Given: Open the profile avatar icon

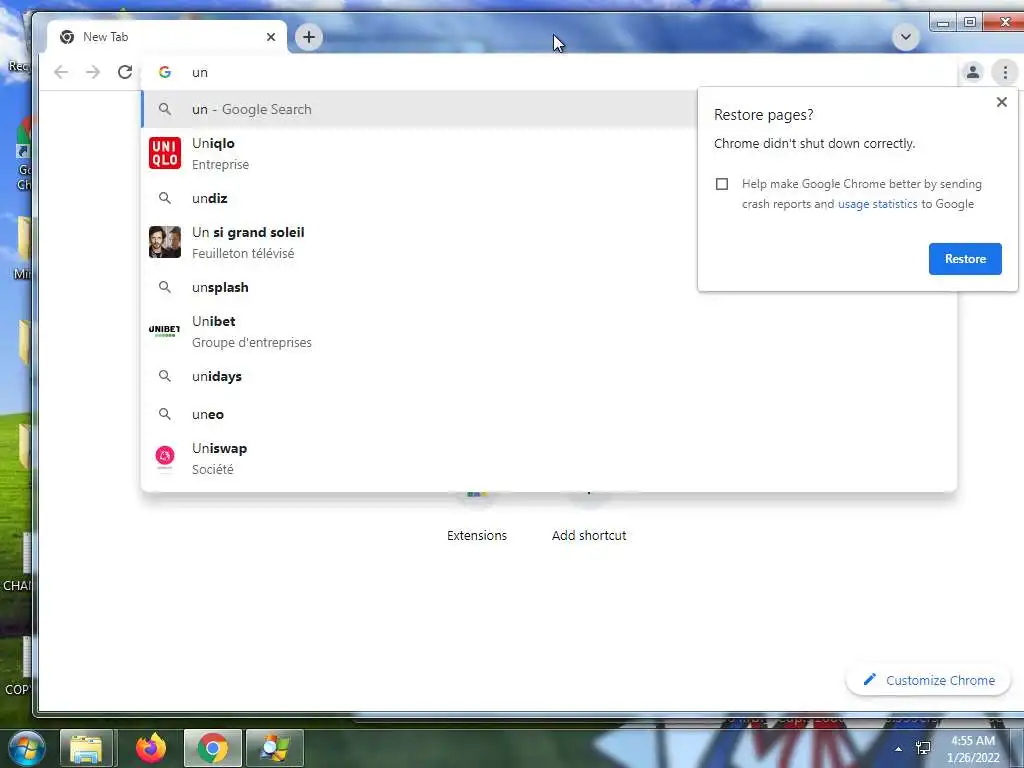Looking at the screenshot, I should click(972, 72).
